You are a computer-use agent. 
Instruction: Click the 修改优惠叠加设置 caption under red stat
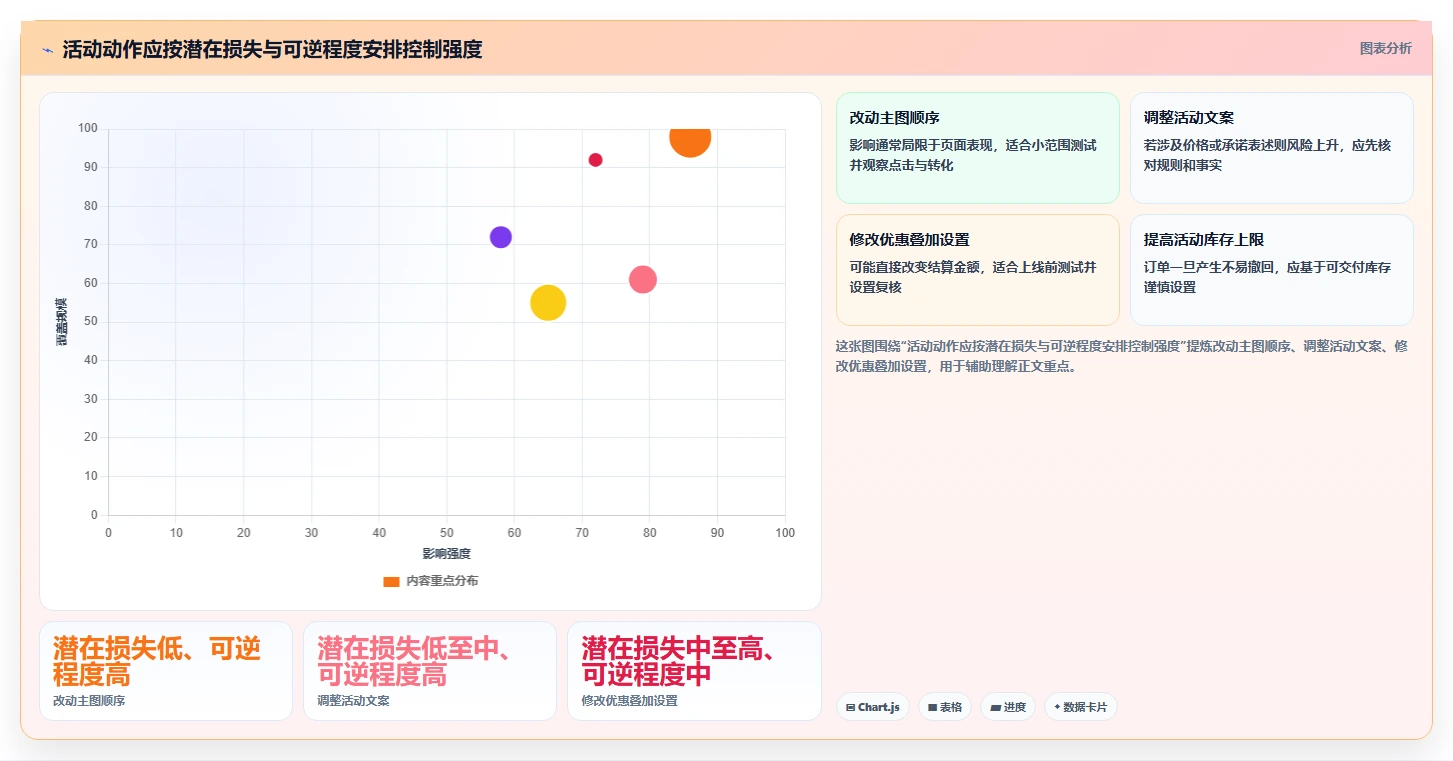629,701
